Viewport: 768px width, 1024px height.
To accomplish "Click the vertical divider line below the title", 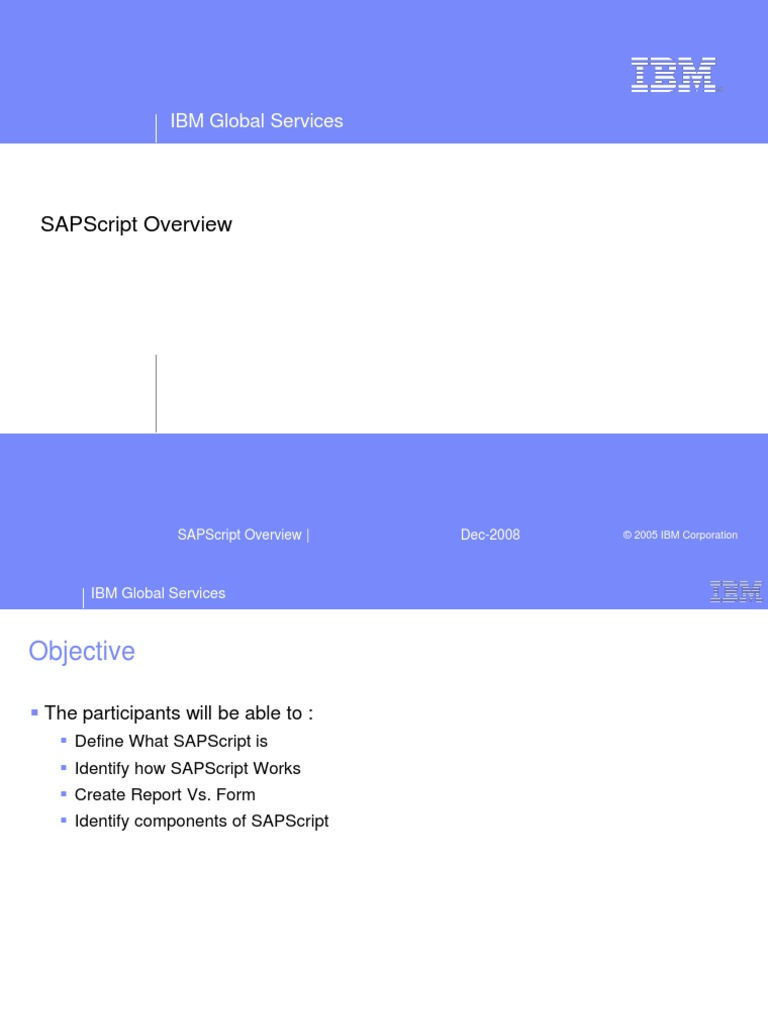I will pyautogui.click(x=156, y=393).
